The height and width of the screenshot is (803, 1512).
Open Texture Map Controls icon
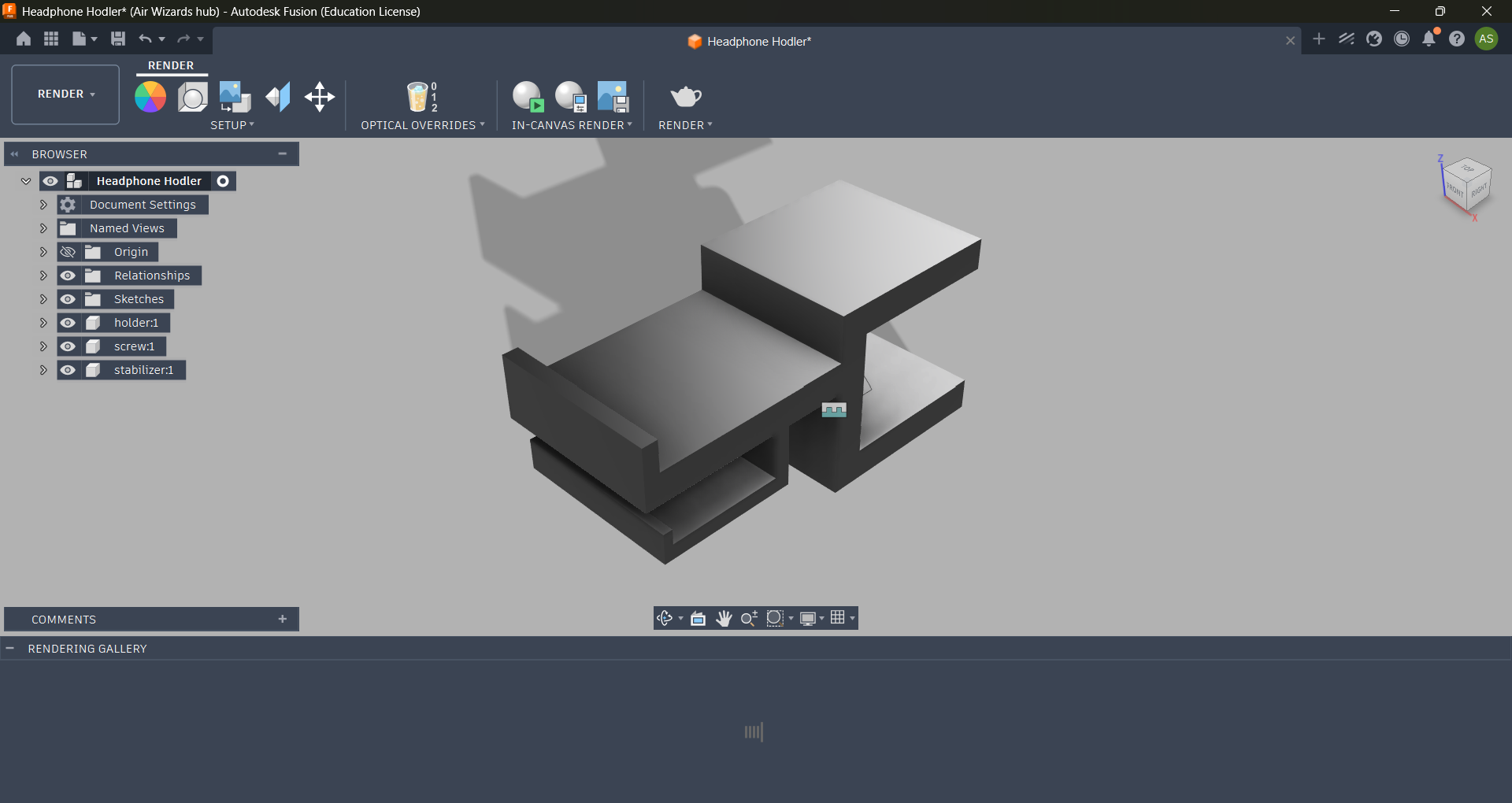click(277, 97)
